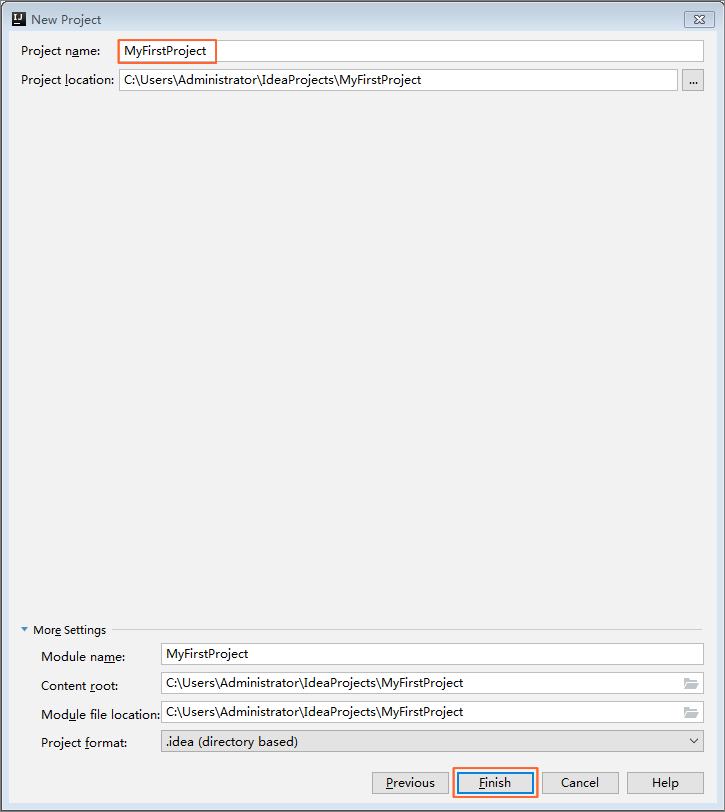Click the 'Project location:' label

[68, 80]
